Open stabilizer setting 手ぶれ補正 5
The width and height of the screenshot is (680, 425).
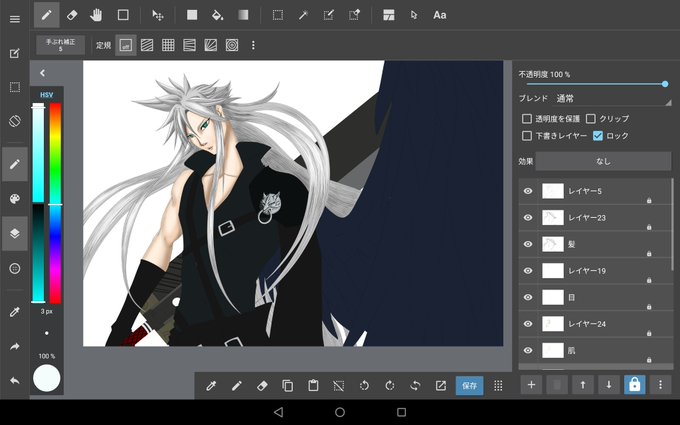(60, 45)
